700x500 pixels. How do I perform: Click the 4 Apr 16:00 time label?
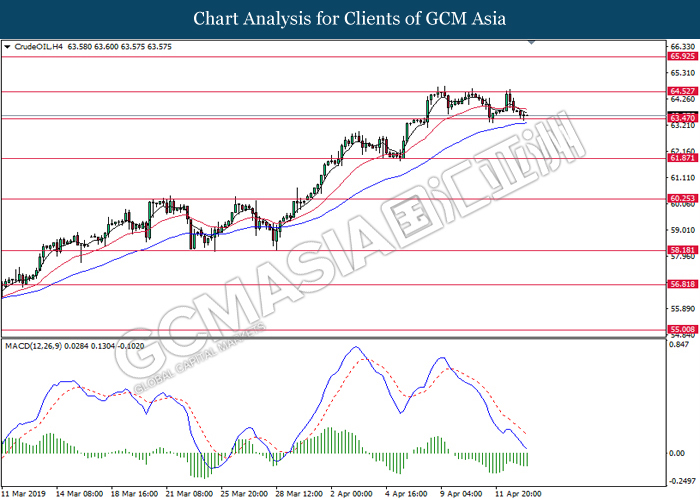[x=406, y=494]
